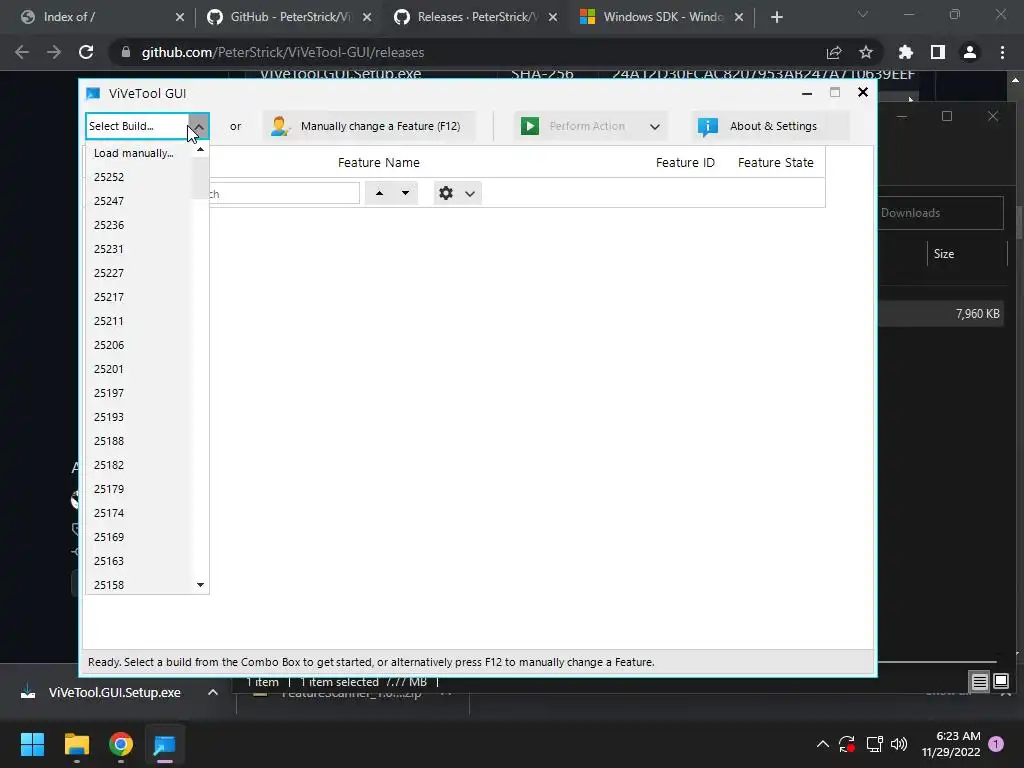Click build list scroll up arrow
Viewport: 1024px width, 768px height.
point(200,150)
